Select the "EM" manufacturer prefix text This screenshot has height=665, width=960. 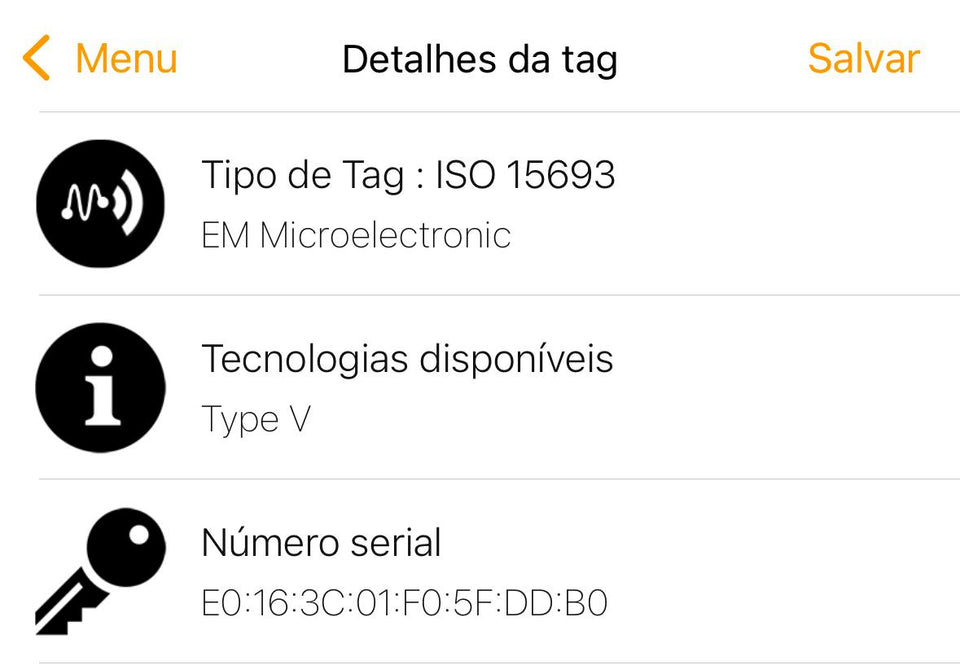click(225, 236)
